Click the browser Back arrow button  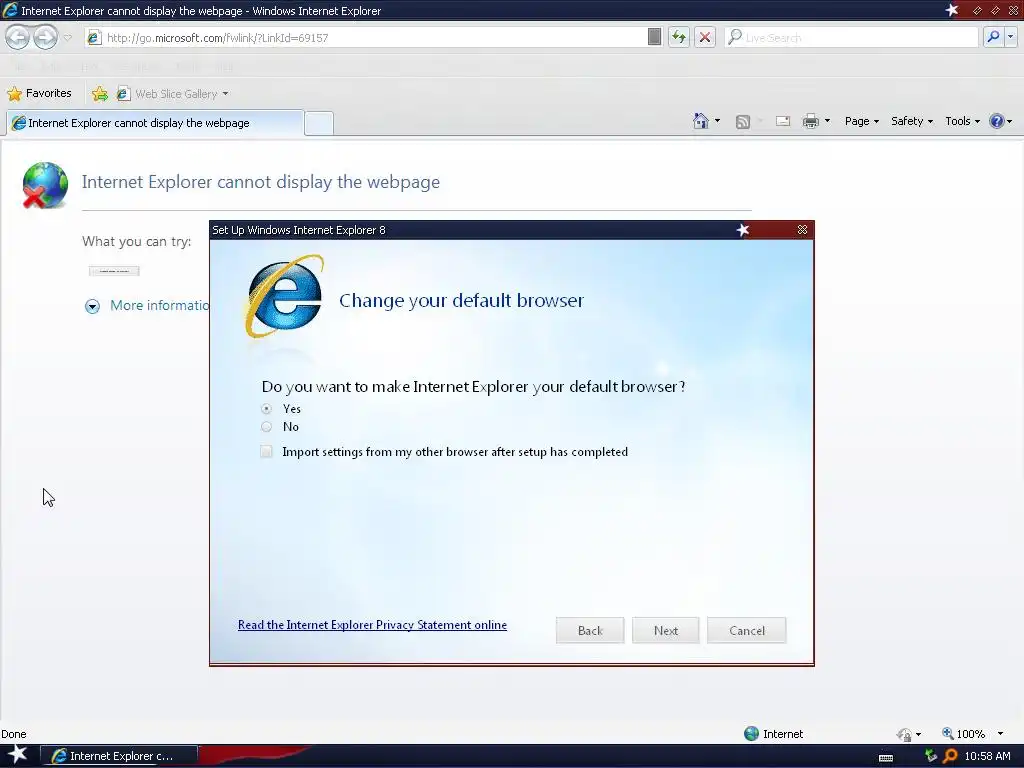tap(18, 37)
